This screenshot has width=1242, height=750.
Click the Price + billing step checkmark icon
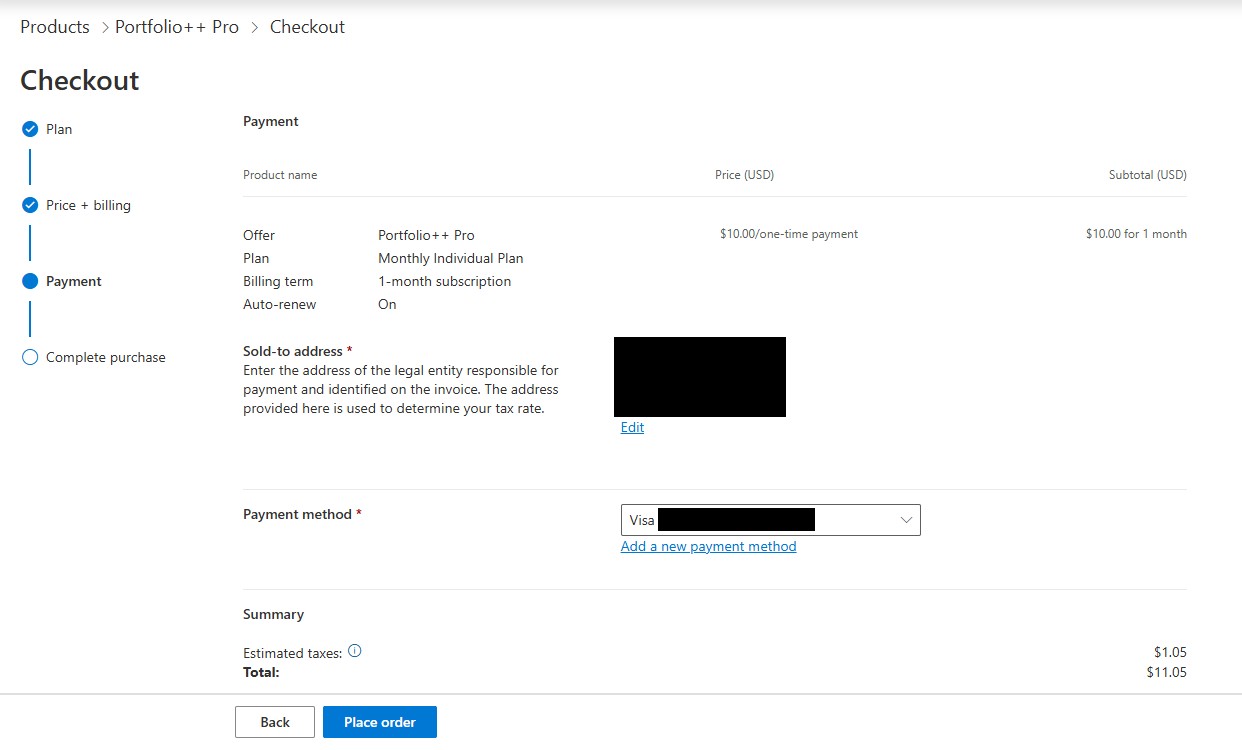[x=30, y=205]
